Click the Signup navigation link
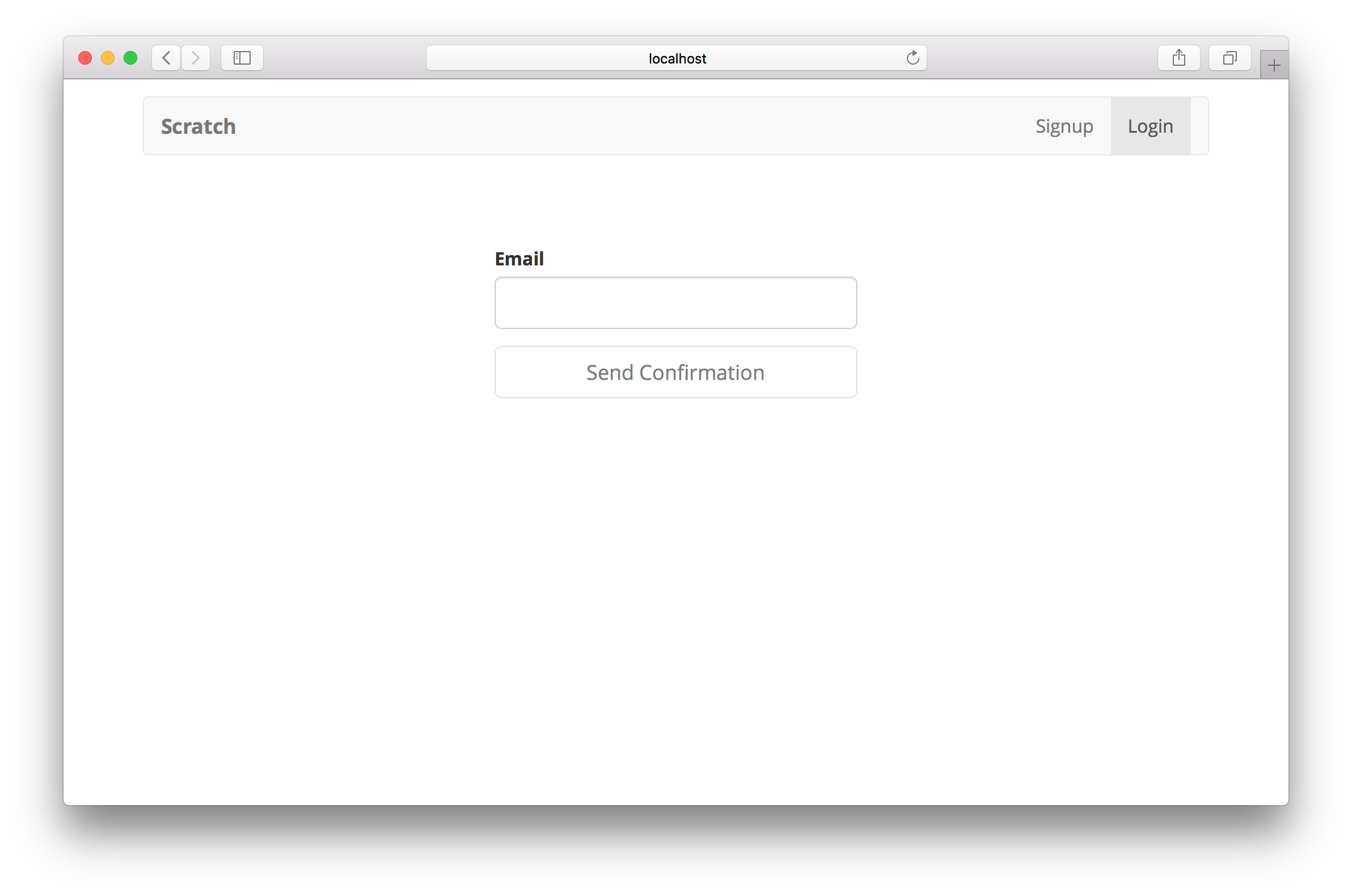The height and width of the screenshot is (896, 1352). [x=1064, y=125]
